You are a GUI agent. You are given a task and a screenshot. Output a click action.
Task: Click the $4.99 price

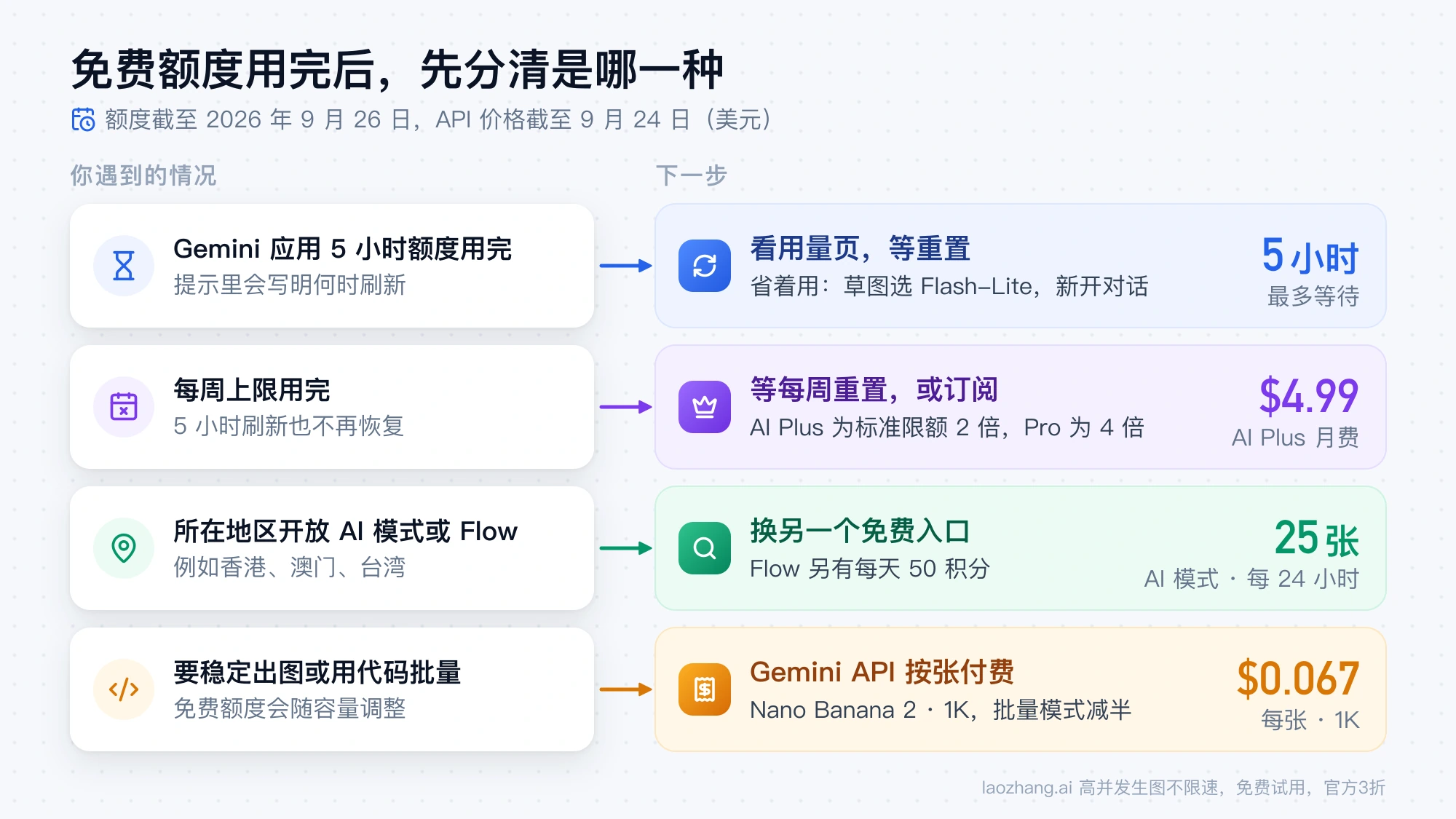(1309, 397)
